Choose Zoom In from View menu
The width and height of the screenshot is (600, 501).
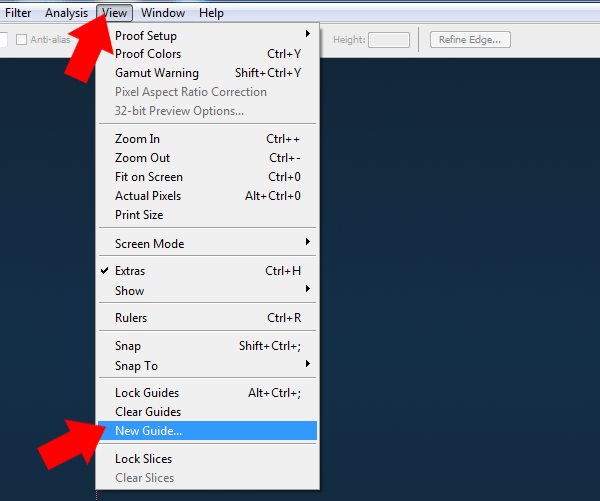[208, 139]
